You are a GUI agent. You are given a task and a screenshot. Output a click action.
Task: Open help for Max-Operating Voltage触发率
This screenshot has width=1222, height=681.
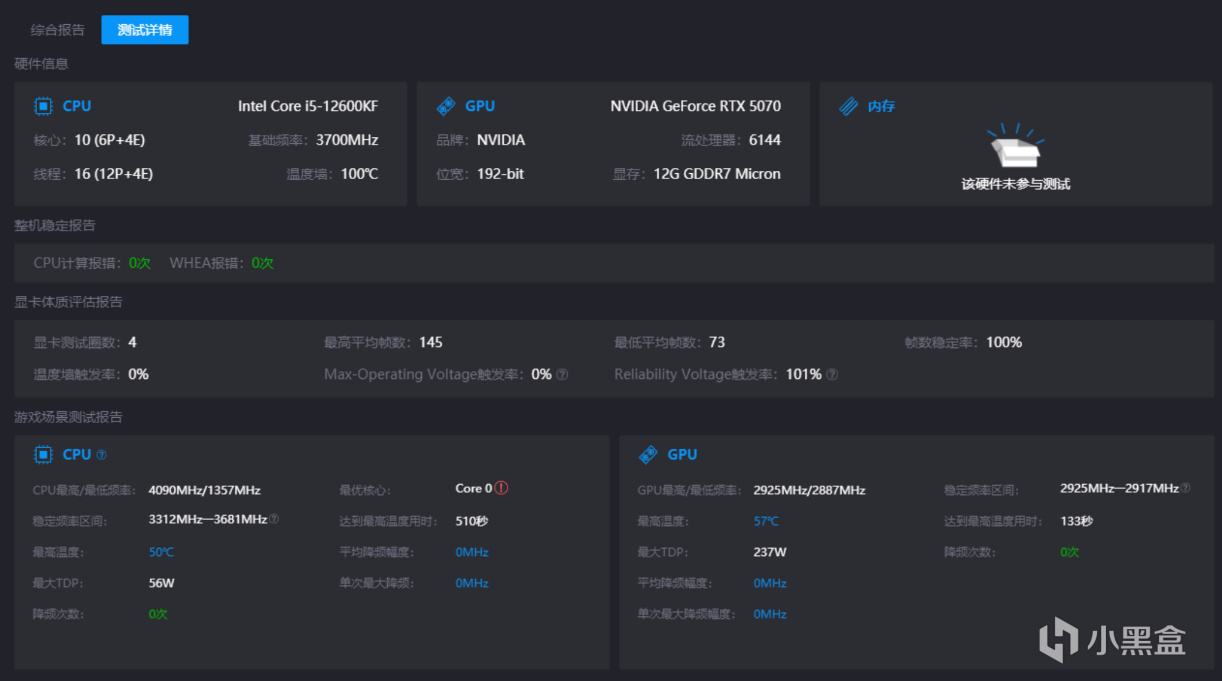[x=562, y=375]
